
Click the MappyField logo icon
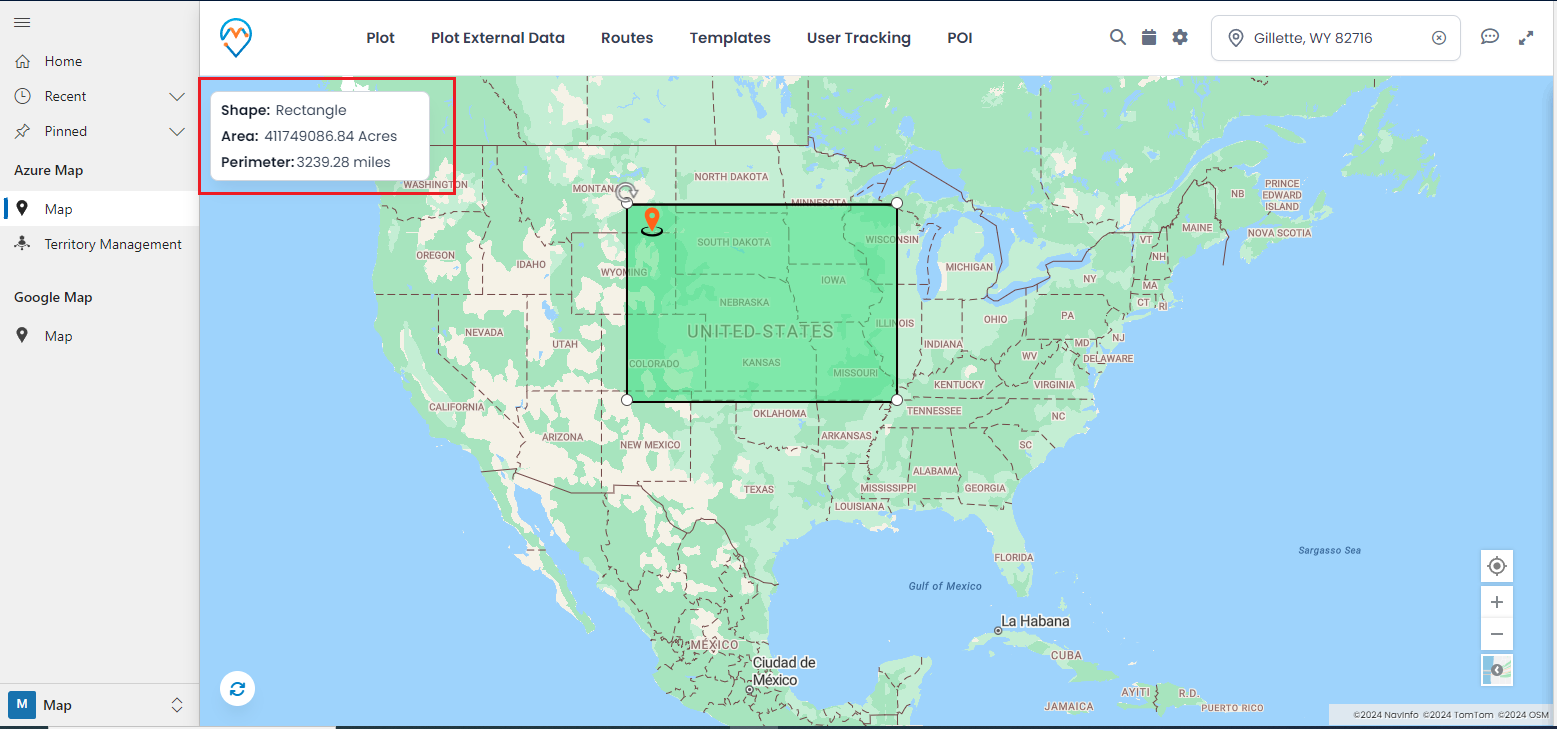(x=236, y=37)
